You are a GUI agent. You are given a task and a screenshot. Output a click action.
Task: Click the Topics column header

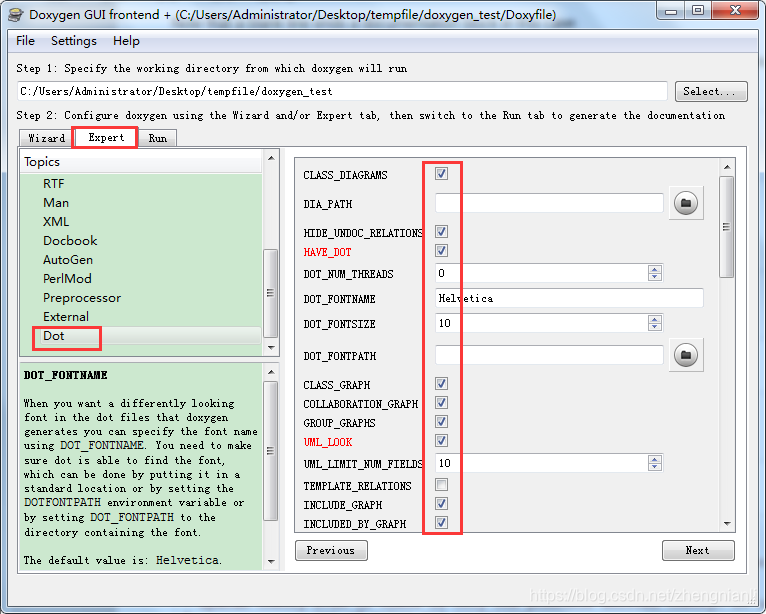[141, 162]
